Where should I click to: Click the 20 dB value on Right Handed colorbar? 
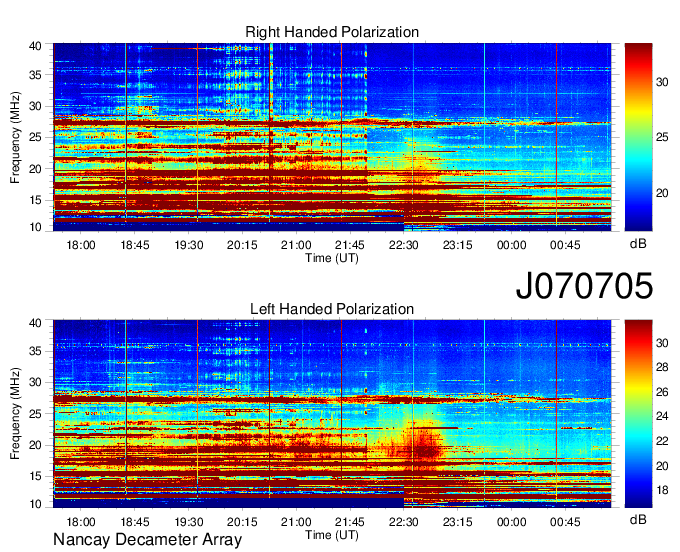(x=662, y=193)
